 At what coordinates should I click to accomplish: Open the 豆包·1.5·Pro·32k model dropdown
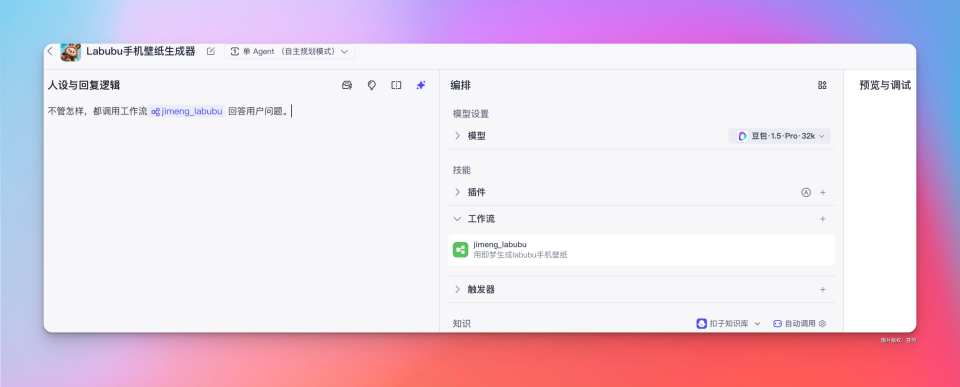(x=779, y=136)
